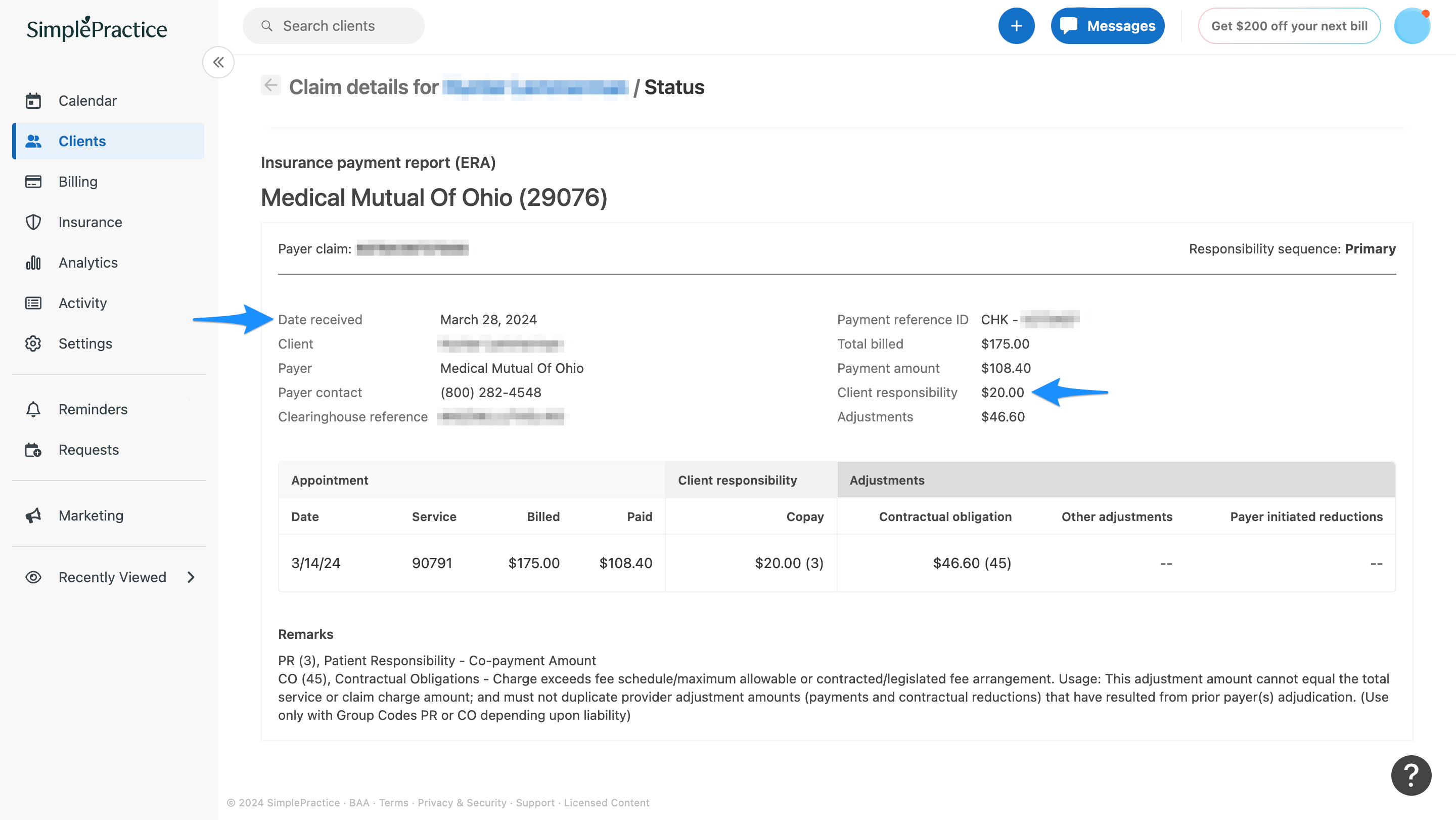This screenshot has width=1456, height=820.
Task: Collapse the sidebar with double-chevron button
Action: click(x=219, y=62)
